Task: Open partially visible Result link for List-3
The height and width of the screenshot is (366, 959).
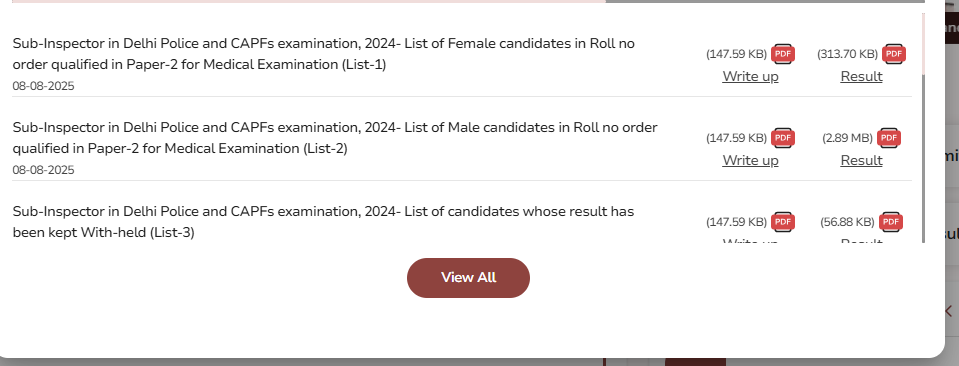Action: point(861,240)
